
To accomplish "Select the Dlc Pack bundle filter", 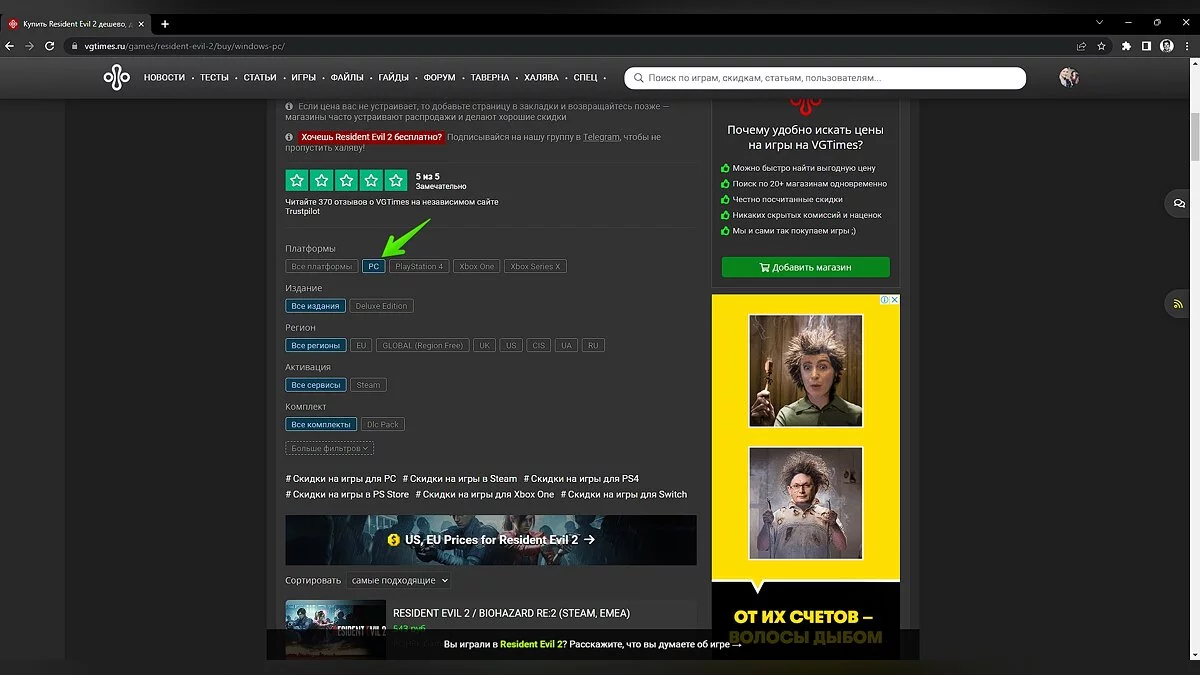I will pyautogui.click(x=383, y=424).
